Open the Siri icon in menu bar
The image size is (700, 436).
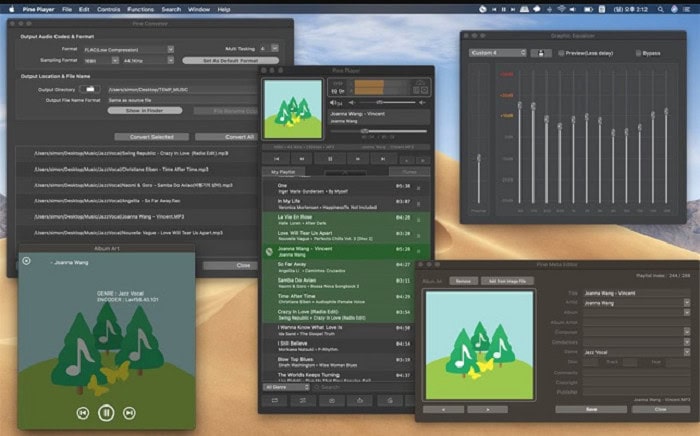click(674, 9)
